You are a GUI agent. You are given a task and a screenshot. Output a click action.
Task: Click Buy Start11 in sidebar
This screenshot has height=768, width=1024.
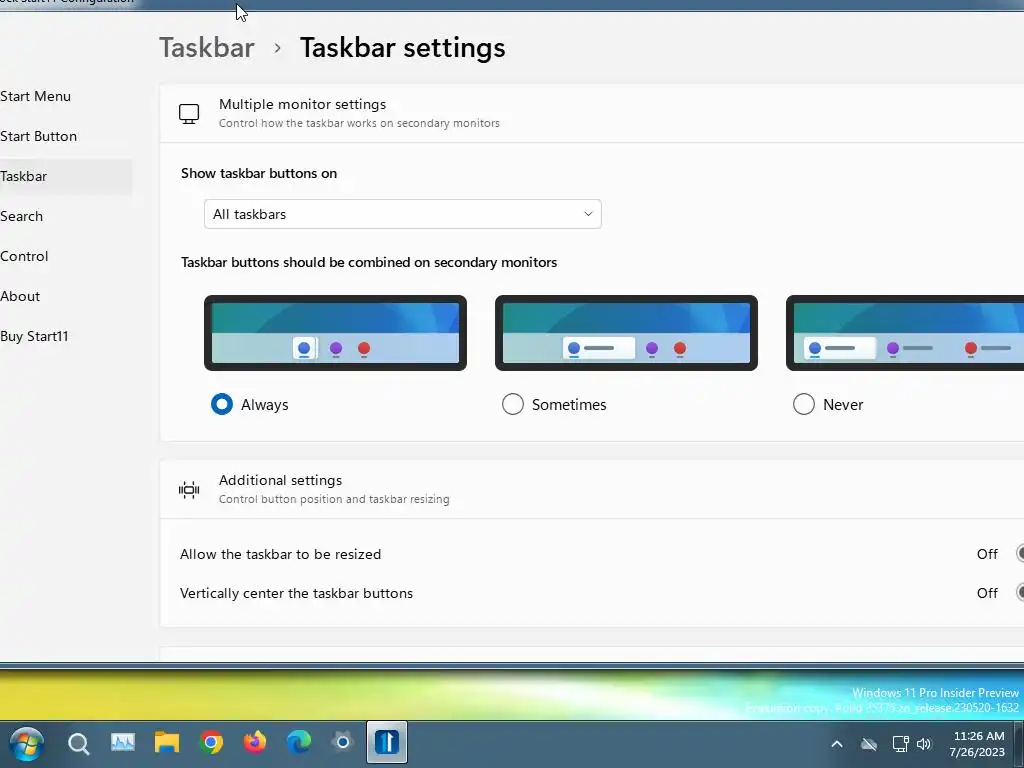click(34, 336)
